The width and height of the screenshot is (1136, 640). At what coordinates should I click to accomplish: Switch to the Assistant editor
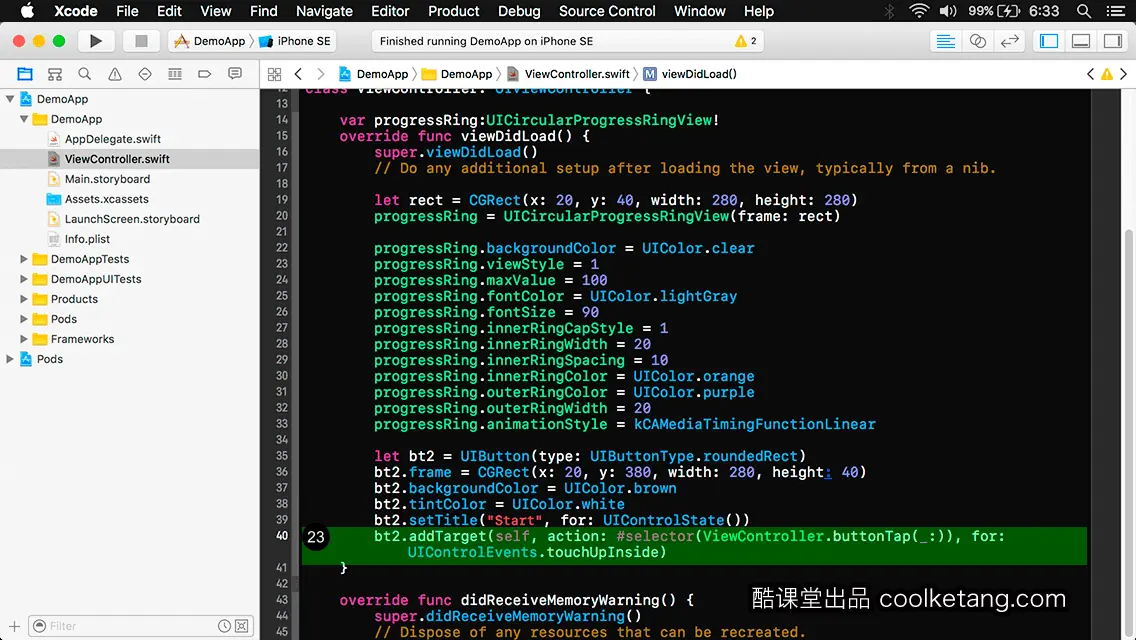pos(977,41)
